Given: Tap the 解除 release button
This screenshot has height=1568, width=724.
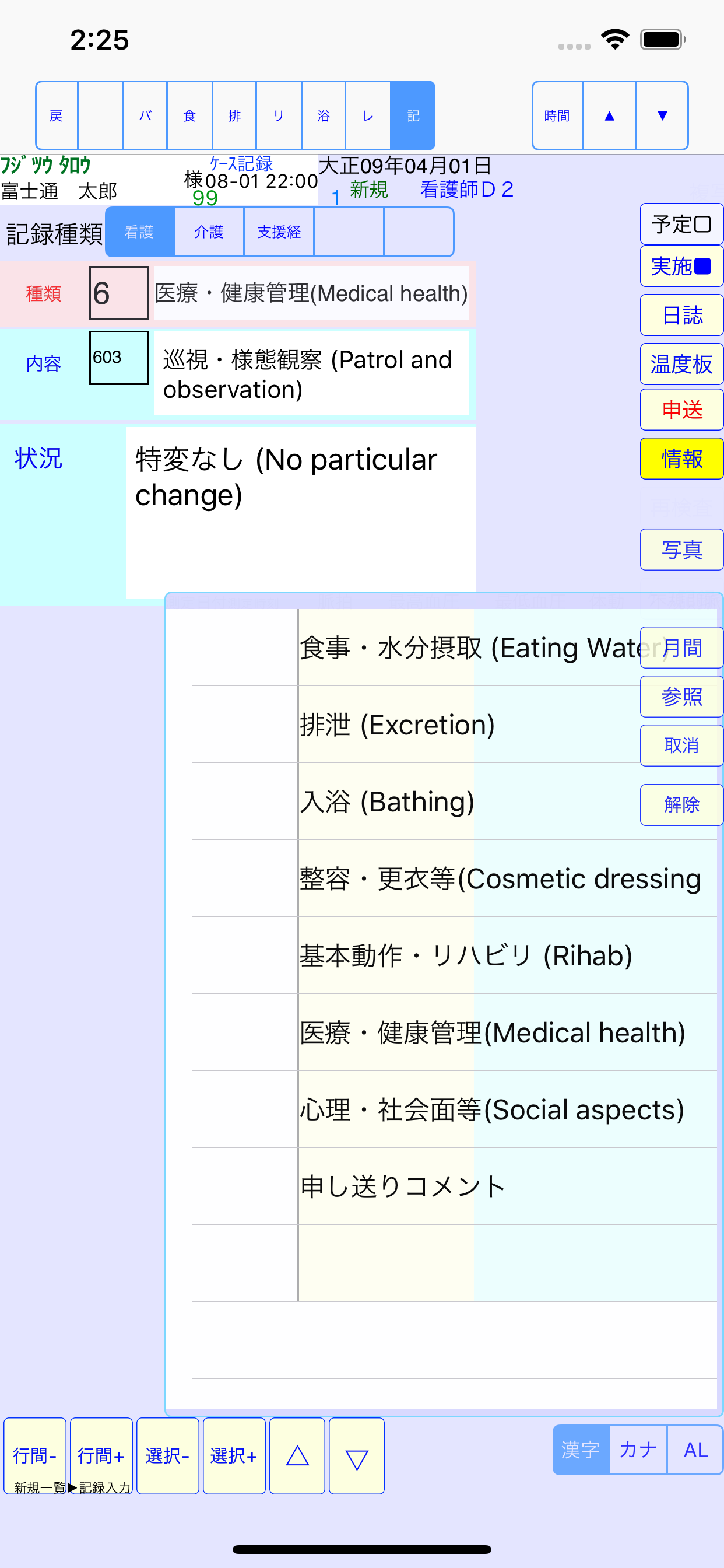Looking at the screenshot, I should click(681, 804).
